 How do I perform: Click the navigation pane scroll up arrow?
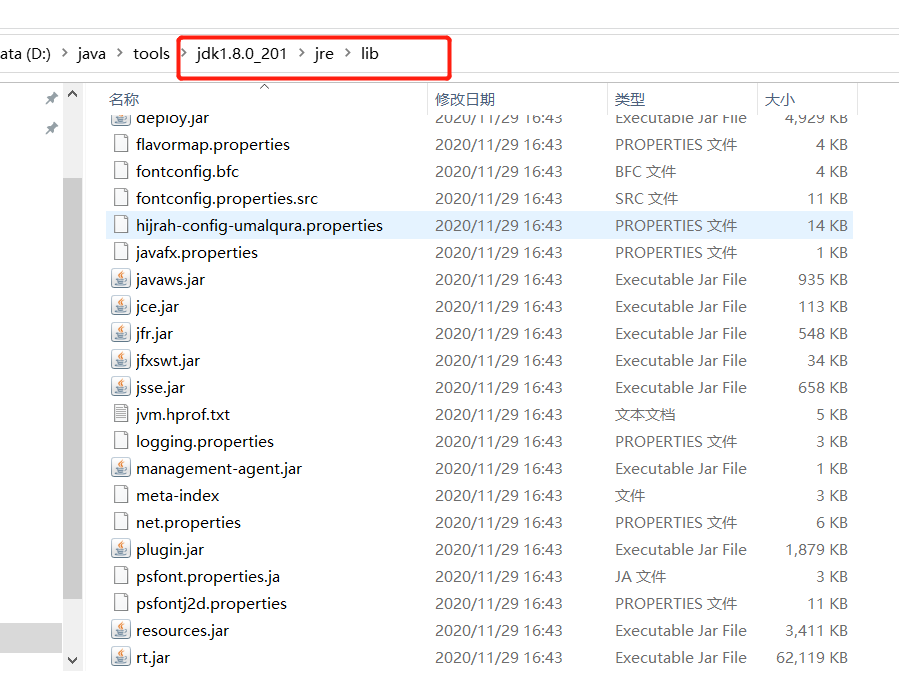[72, 94]
